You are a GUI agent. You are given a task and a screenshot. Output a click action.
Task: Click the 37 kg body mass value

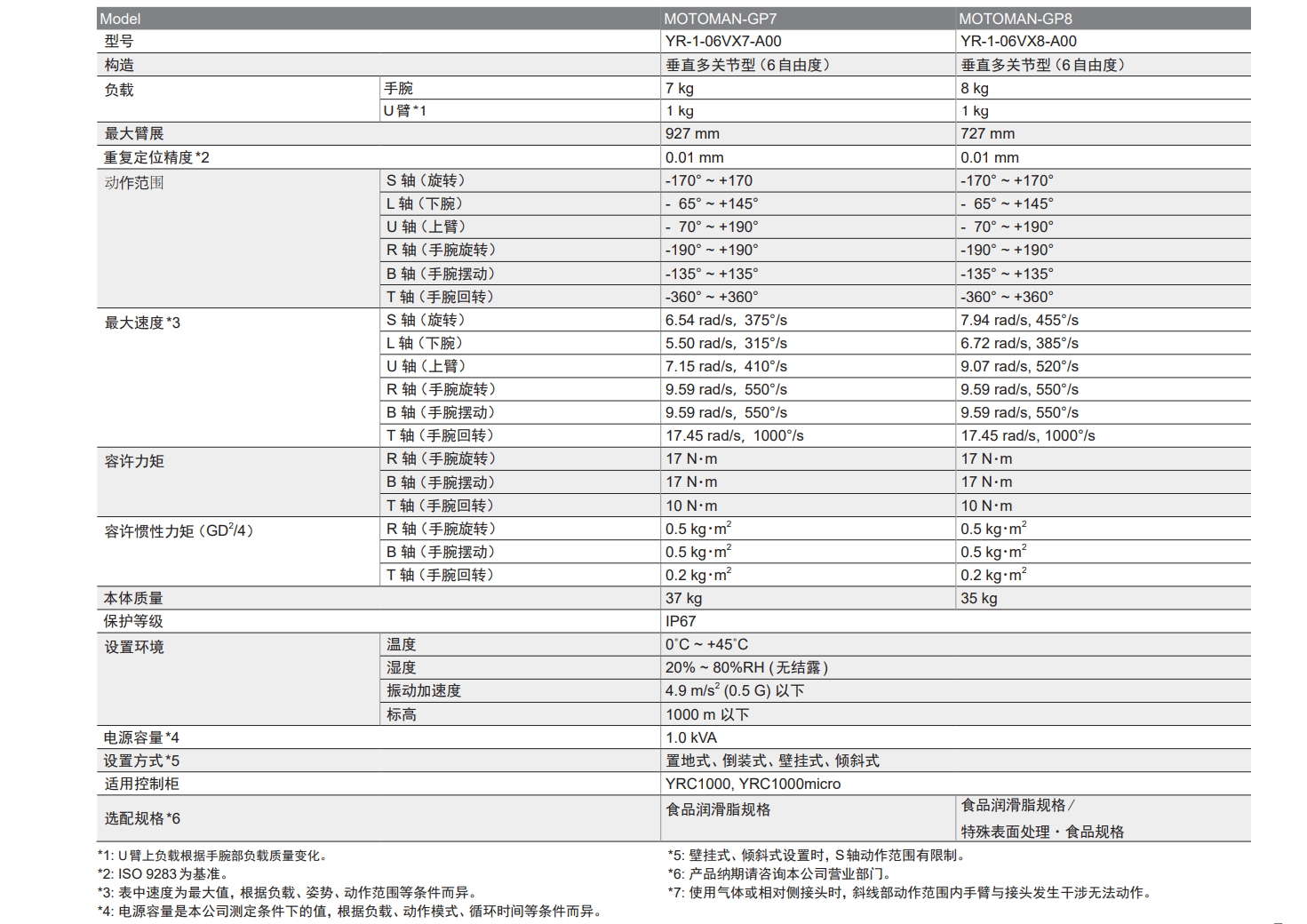tap(683, 598)
